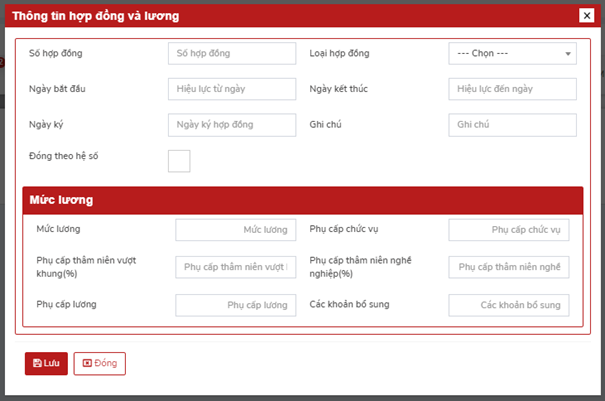Toggle the Đóng theo hệ số checkbox
The height and width of the screenshot is (401, 605).
(179, 160)
